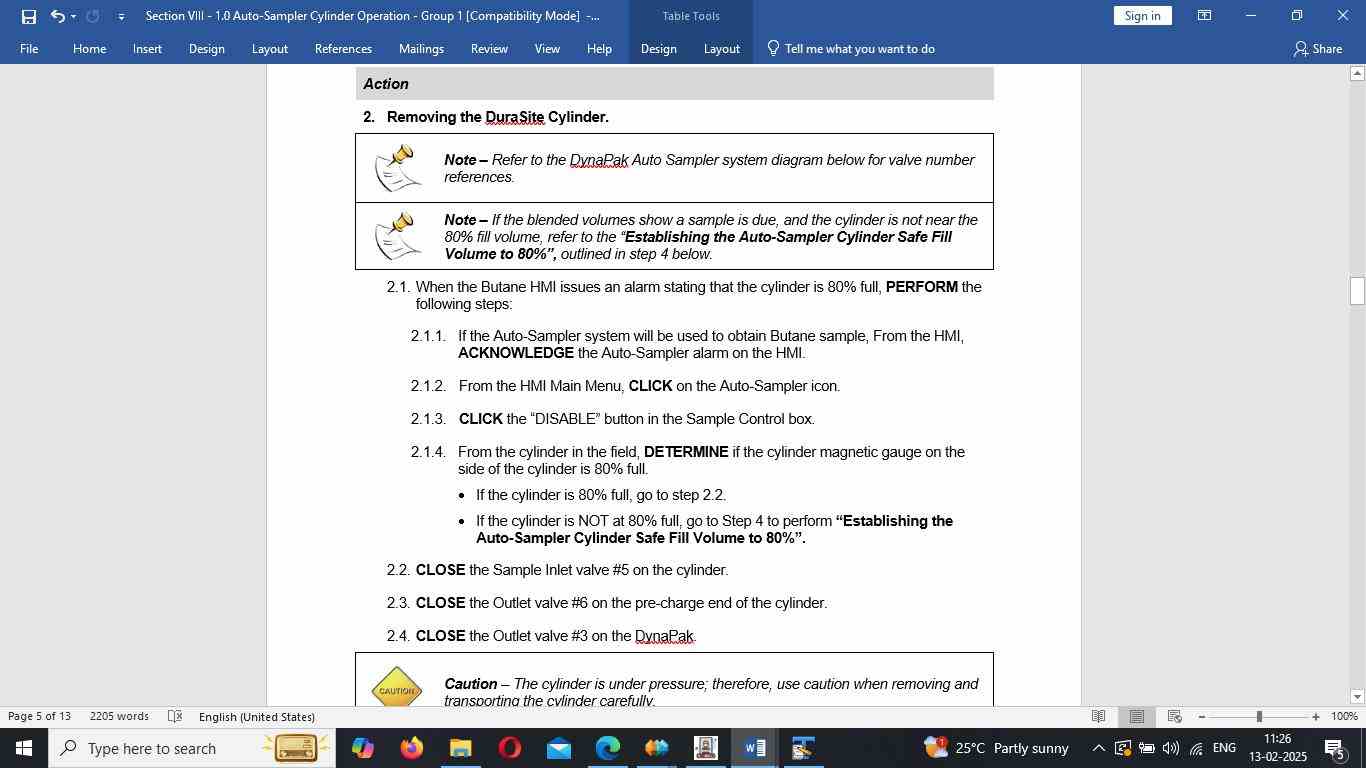
Task: Launch Firefox from the taskbar
Action: point(411,748)
